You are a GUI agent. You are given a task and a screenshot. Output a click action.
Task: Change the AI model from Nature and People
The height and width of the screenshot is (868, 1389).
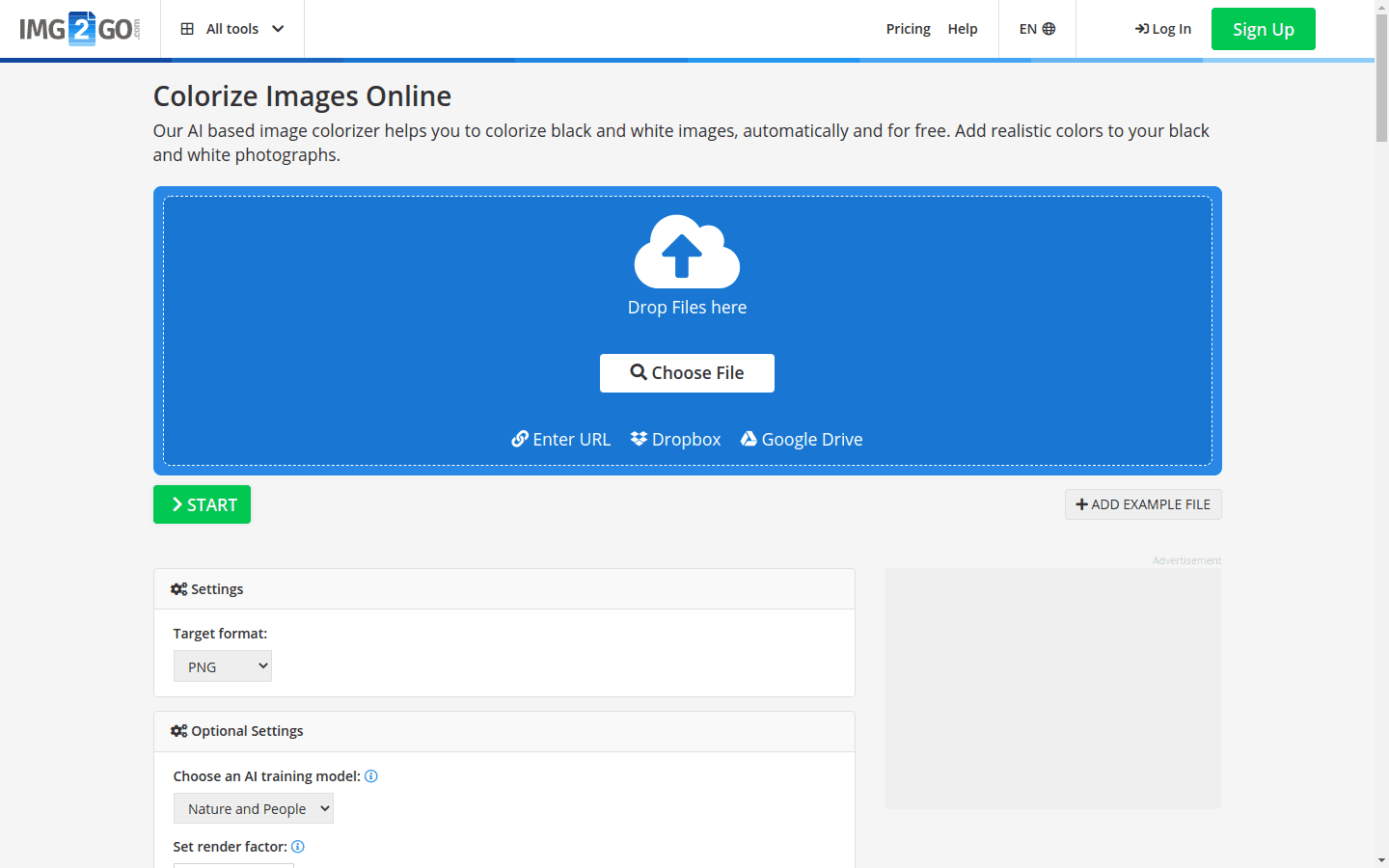pyautogui.click(x=253, y=808)
